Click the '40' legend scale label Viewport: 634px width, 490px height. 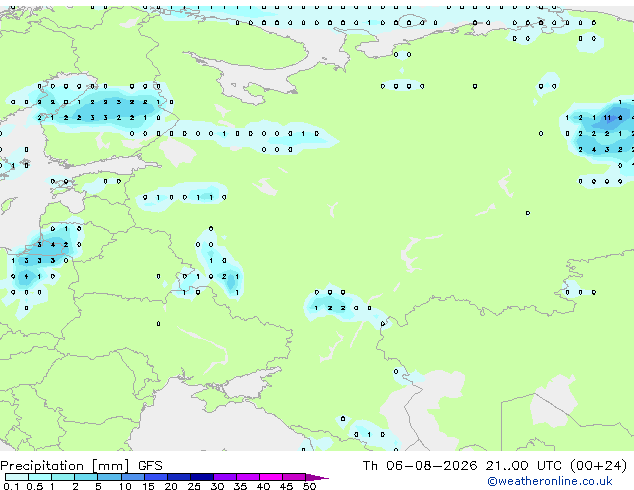coord(263,486)
